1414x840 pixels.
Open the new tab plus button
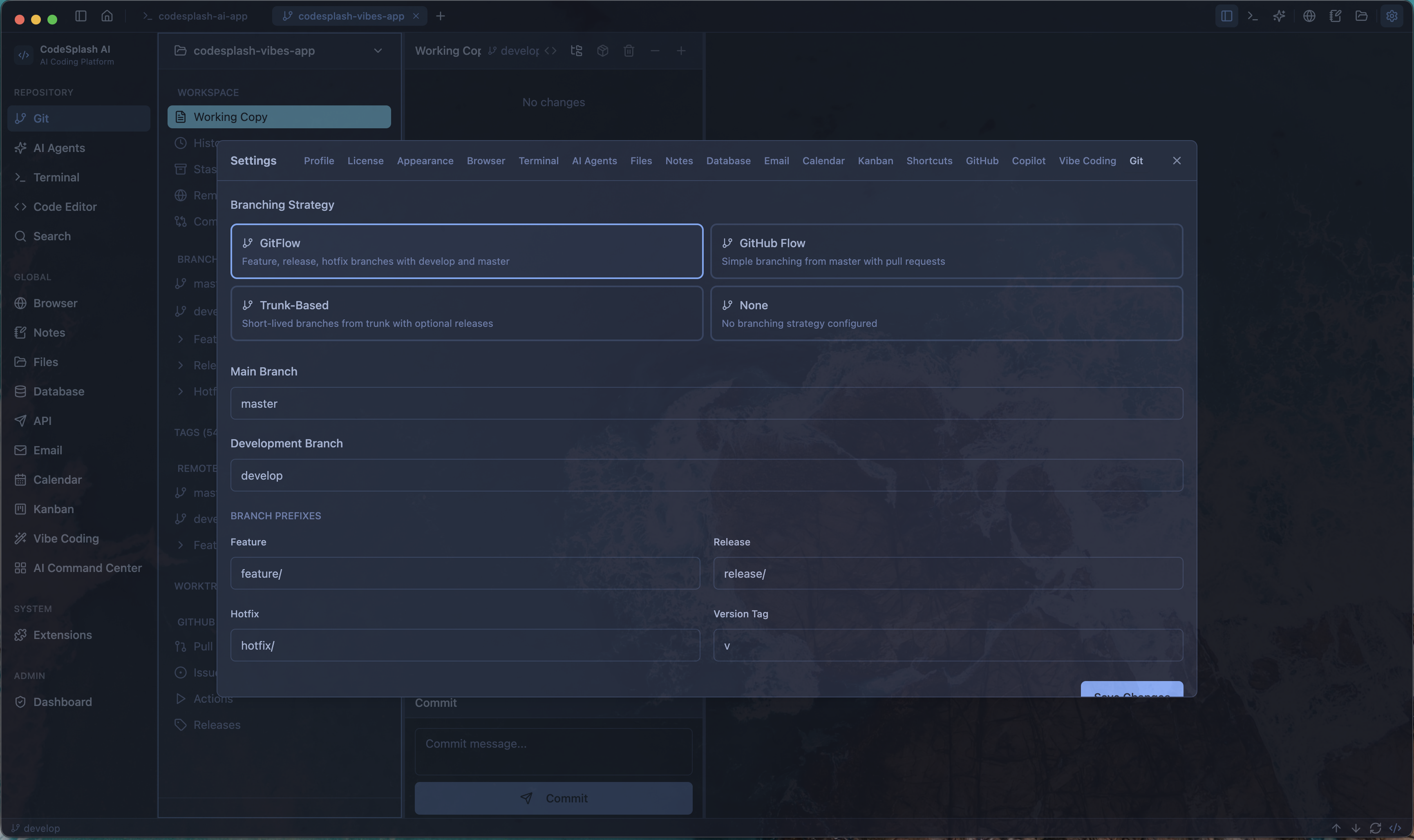(x=441, y=16)
